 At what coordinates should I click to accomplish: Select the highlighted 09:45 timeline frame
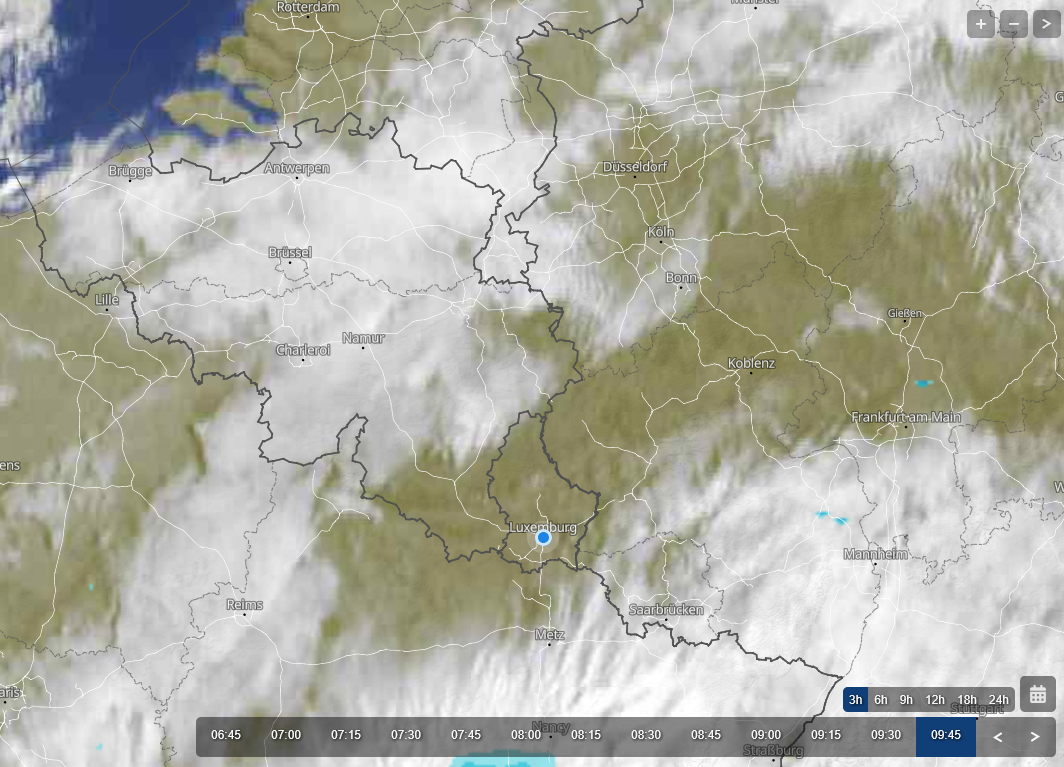tap(946, 735)
